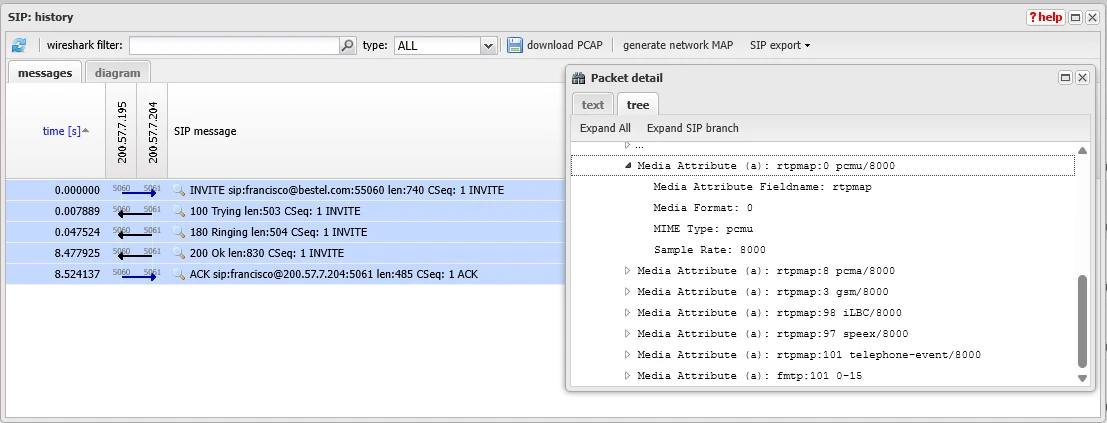
Task: Expand the fmtp:101 0-15 attribute
Action: (627, 376)
